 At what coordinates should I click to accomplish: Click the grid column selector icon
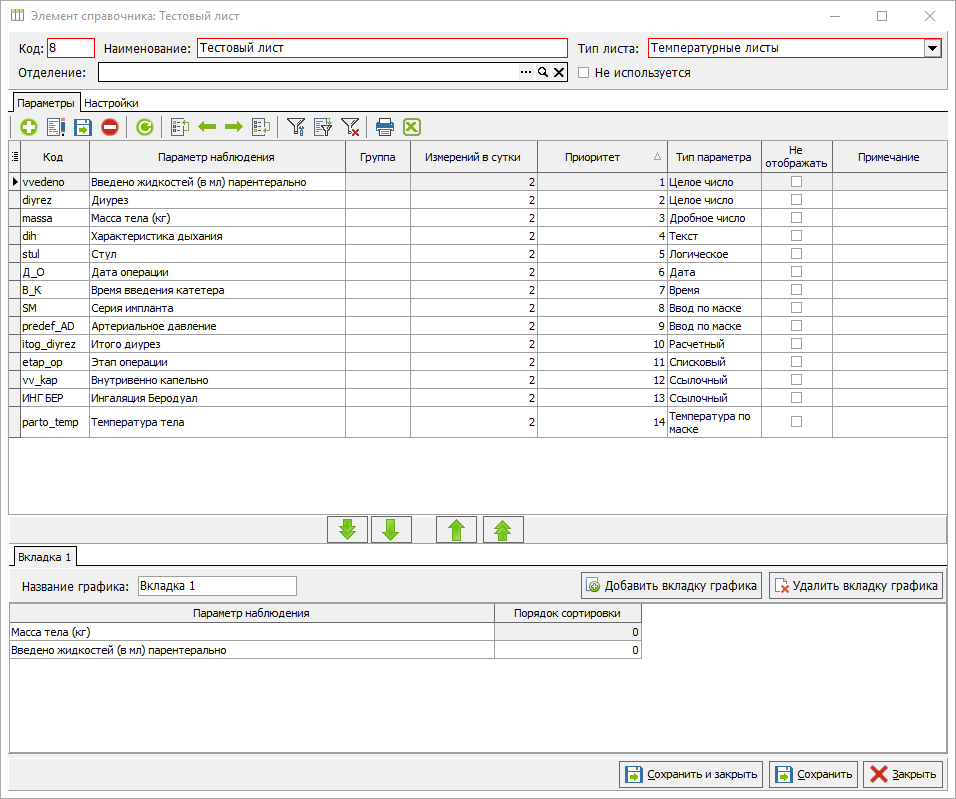[15, 157]
